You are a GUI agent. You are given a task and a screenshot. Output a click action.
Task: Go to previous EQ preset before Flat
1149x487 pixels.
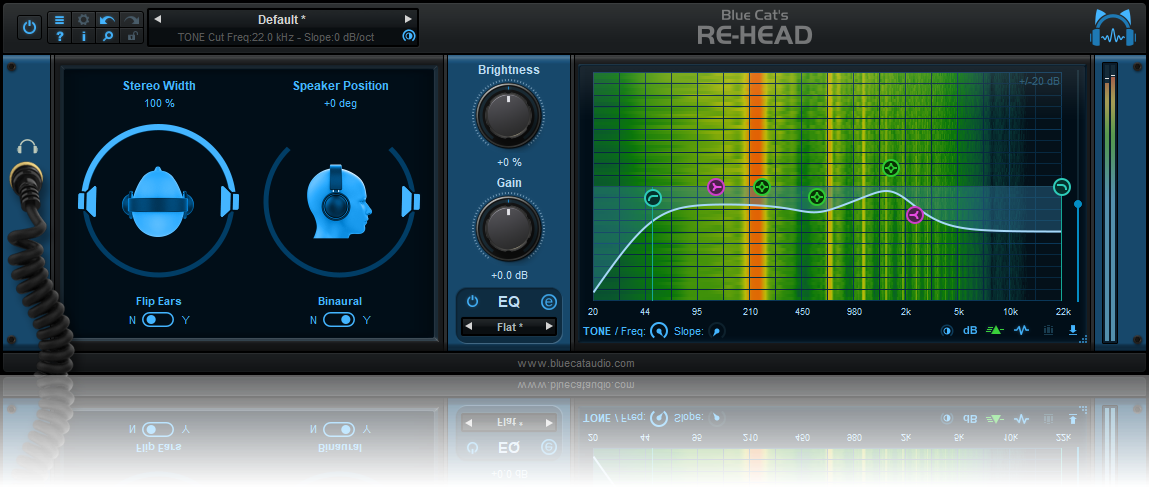[x=467, y=327]
